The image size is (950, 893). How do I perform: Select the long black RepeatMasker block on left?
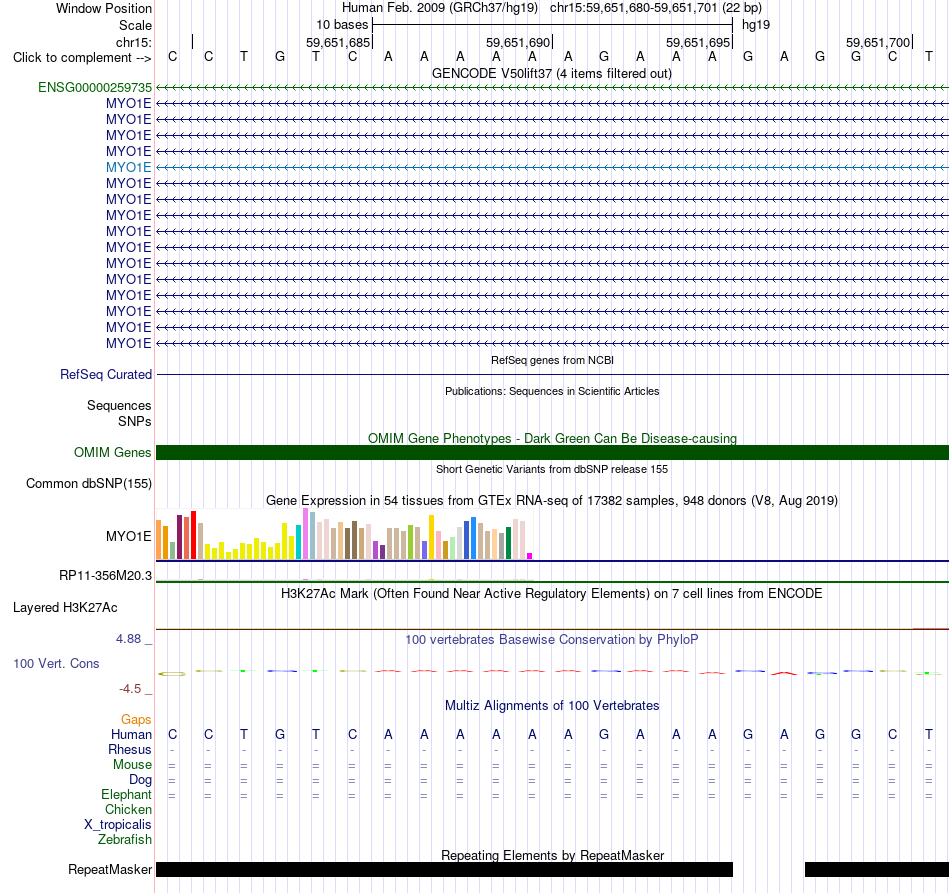pyautogui.click(x=444, y=869)
